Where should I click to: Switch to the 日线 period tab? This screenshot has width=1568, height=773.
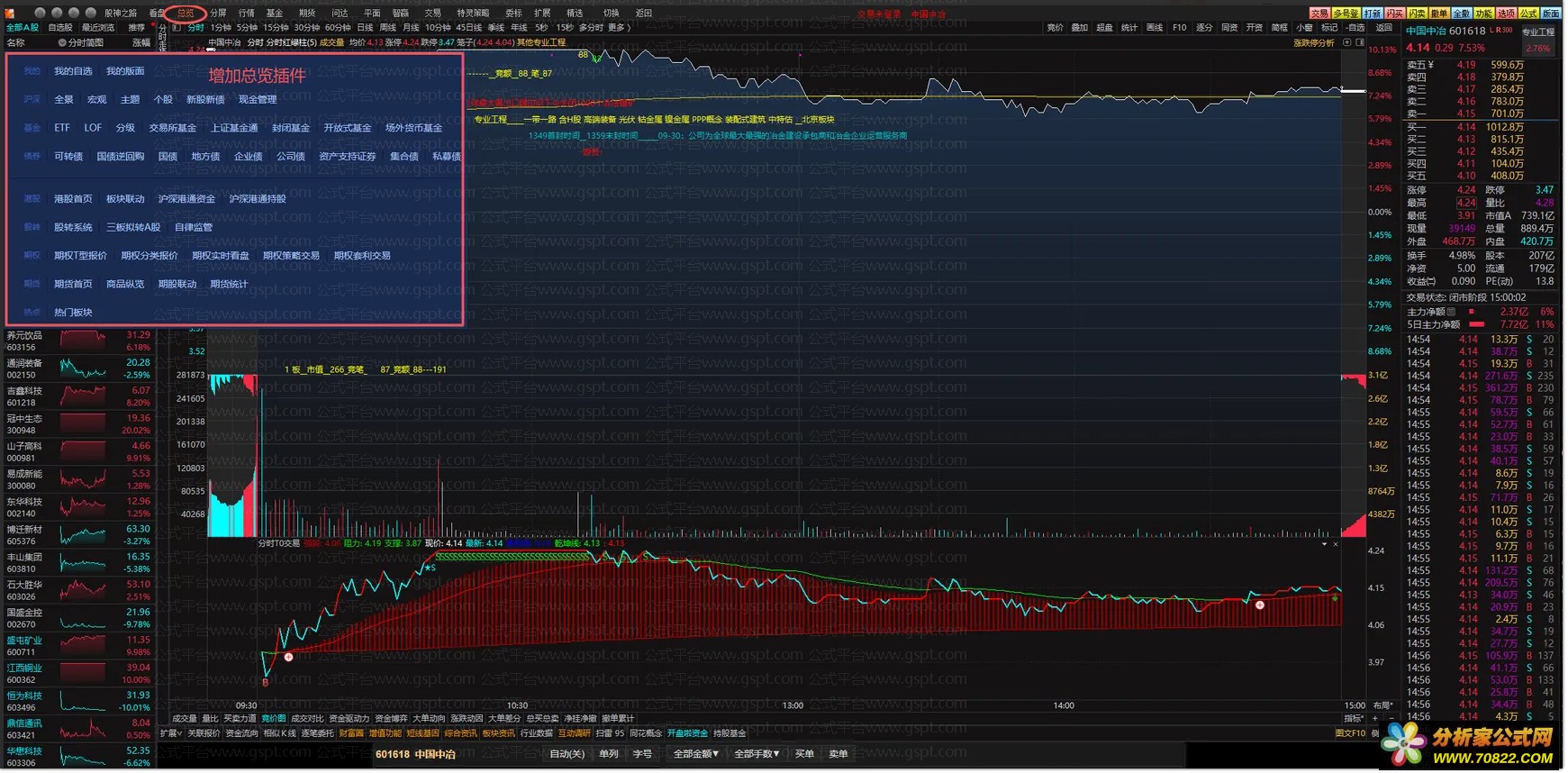365,28
